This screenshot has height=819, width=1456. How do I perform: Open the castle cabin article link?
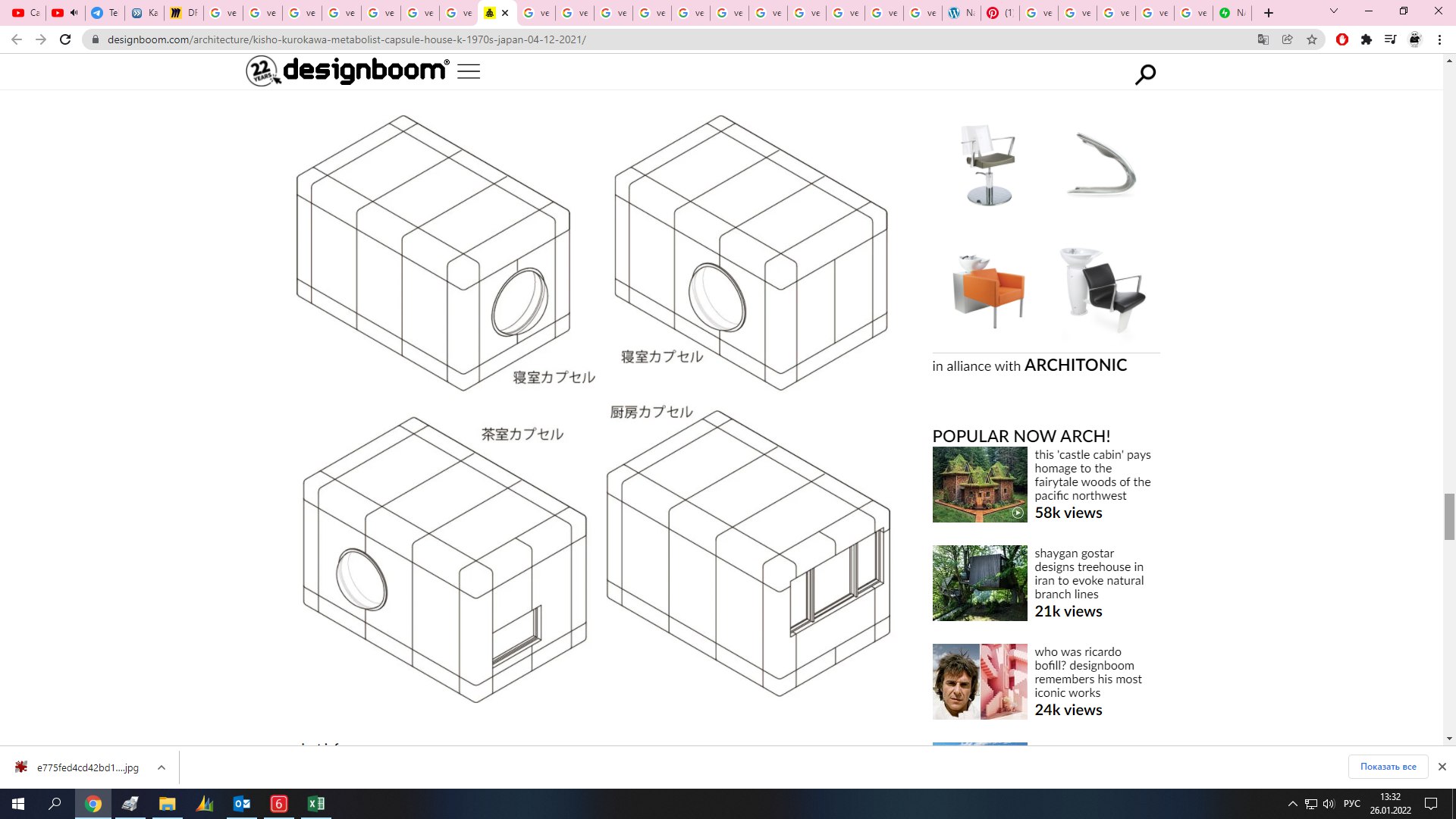click(x=1092, y=475)
